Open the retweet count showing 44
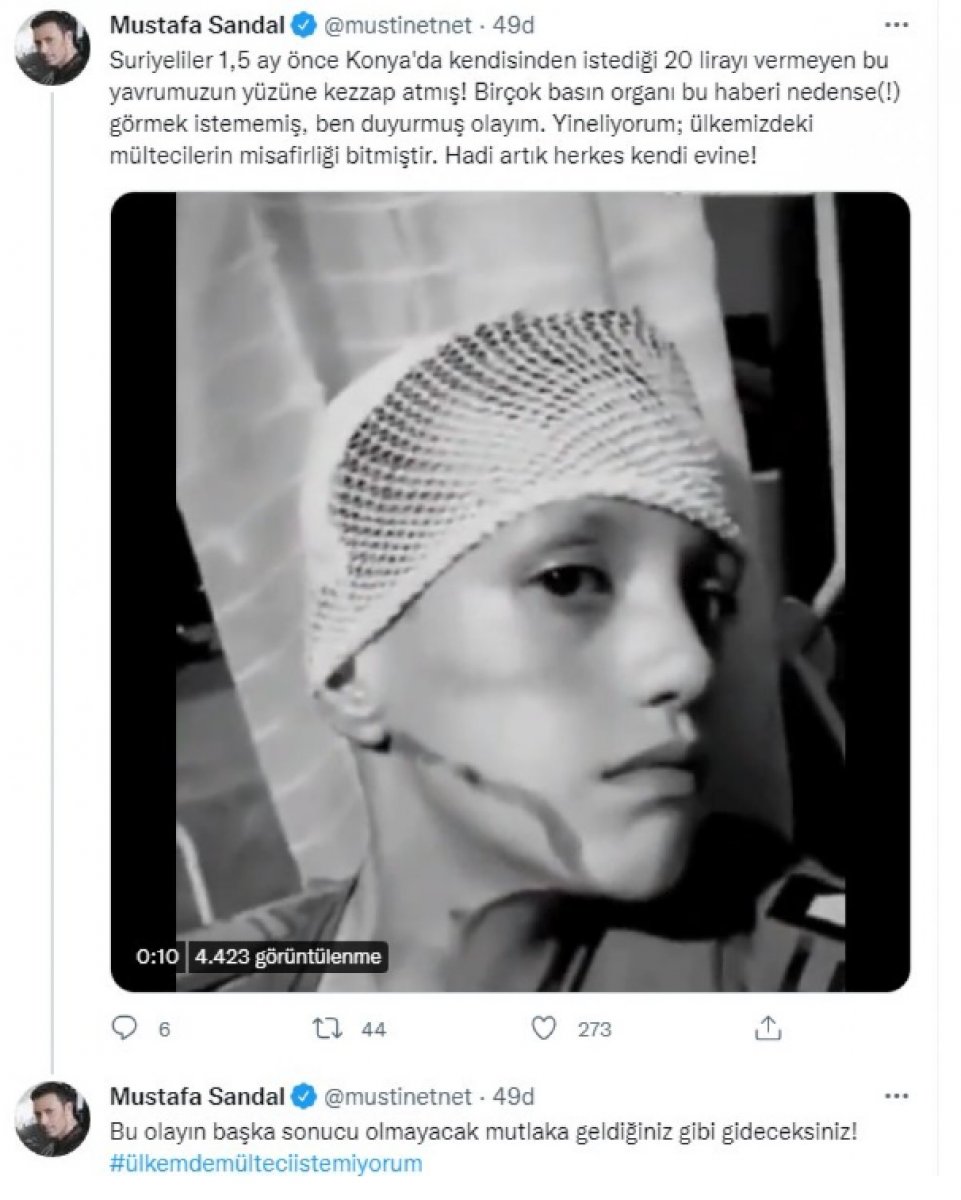The height and width of the screenshot is (1200, 961). 373,1029
